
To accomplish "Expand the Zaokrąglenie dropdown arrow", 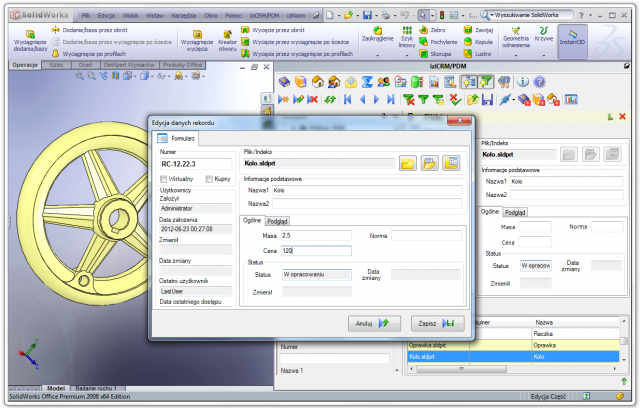I will (378, 55).
